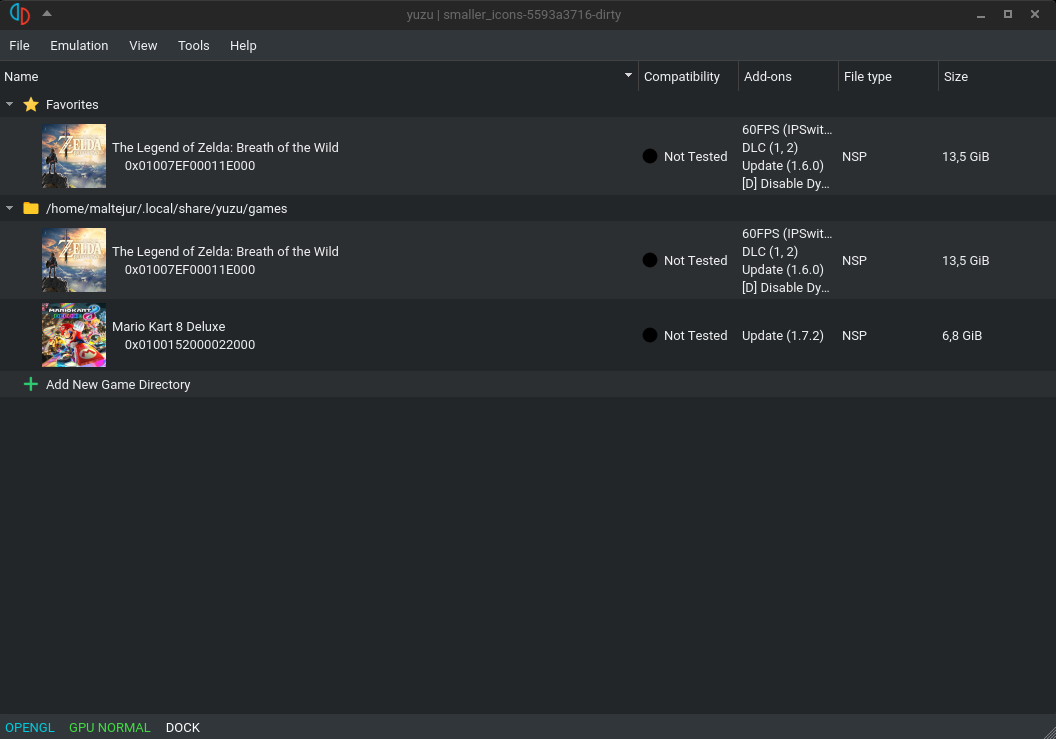Click NSP file type of Mario Kart row
The height and width of the screenshot is (739, 1056).
tap(854, 335)
